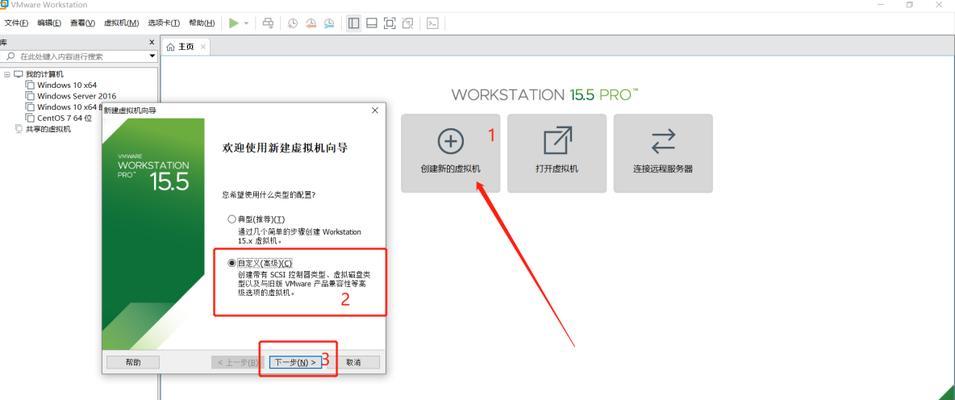The width and height of the screenshot is (955, 400).
Task: Click the Send Ctrl+Alt+Del toolbar icon
Action: point(268,23)
